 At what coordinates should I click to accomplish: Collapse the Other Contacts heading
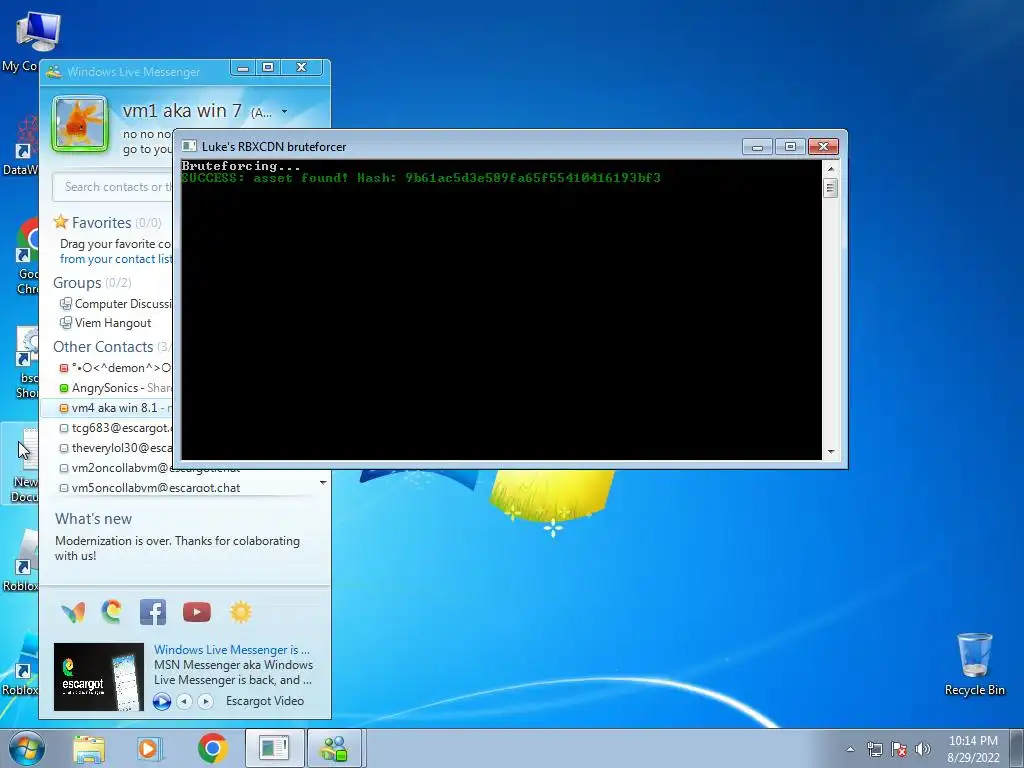tap(103, 347)
